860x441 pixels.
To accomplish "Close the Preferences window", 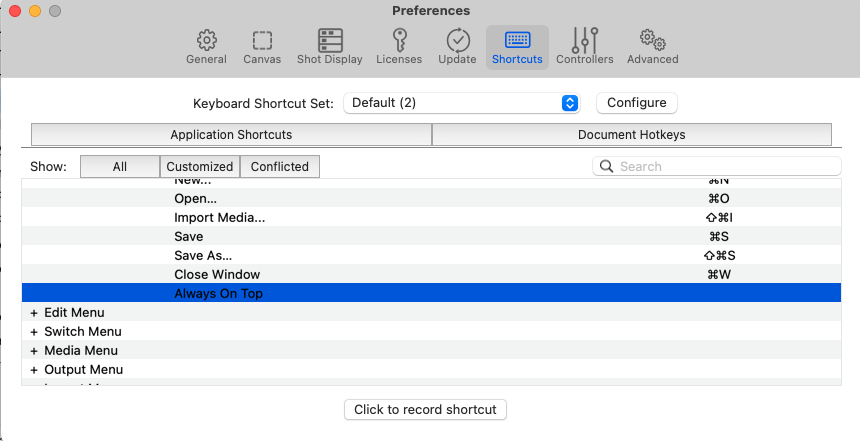I will (x=15, y=11).
